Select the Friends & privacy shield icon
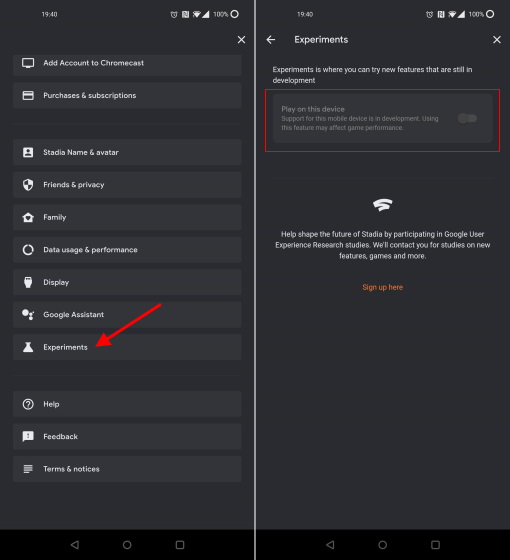This screenshot has width=510, height=560. click(x=28, y=185)
